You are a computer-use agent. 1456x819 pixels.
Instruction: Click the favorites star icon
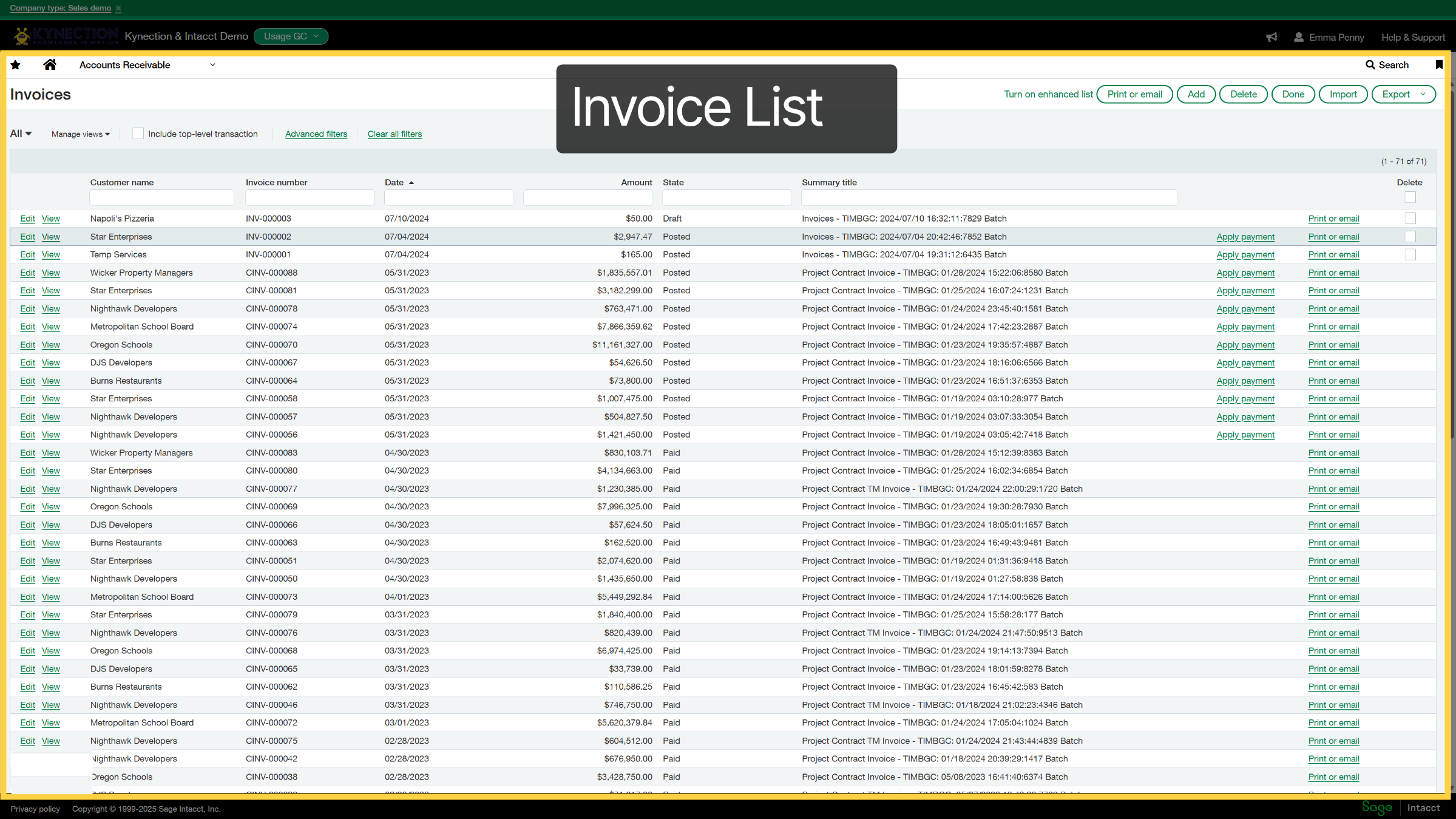coord(16,65)
